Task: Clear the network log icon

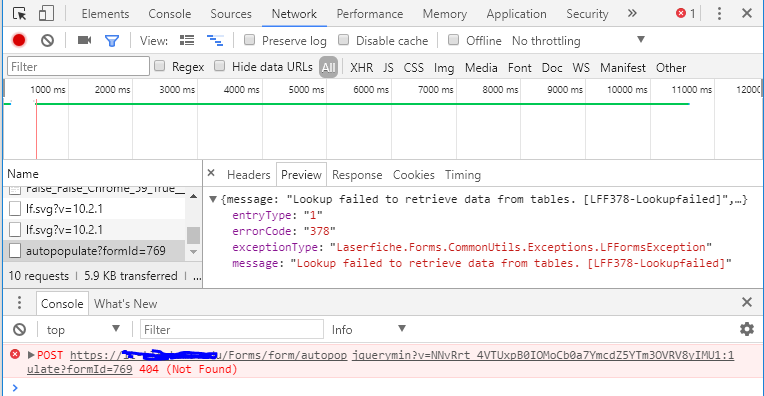Action: [x=47, y=40]
